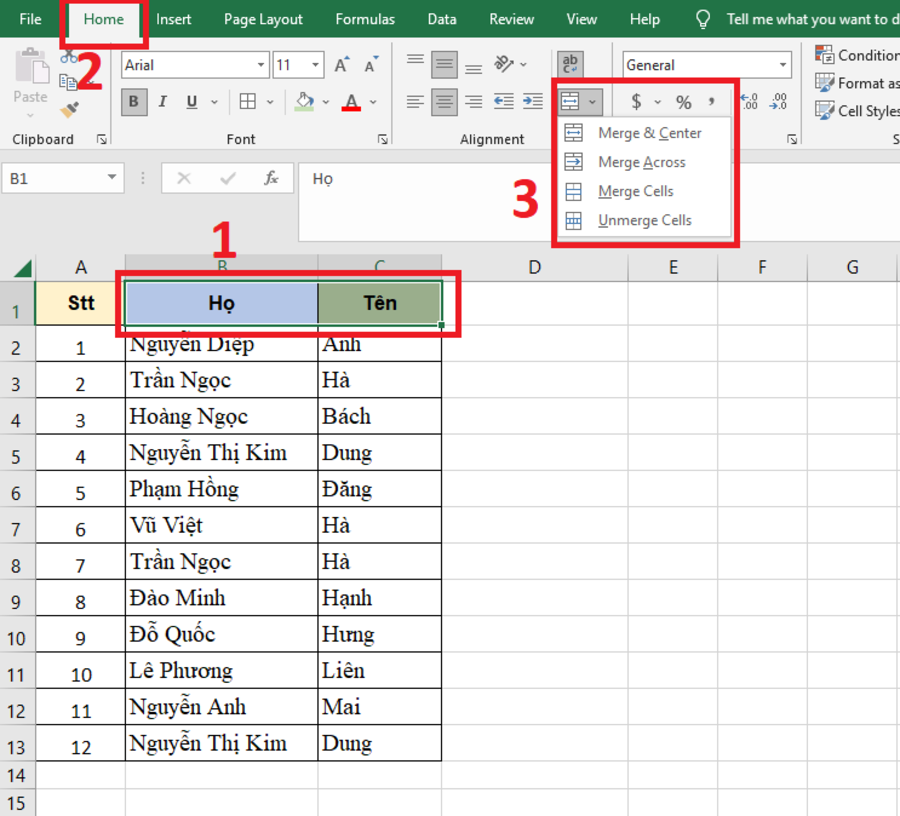Click the Format Painter brush icon

tap(69, 109)
